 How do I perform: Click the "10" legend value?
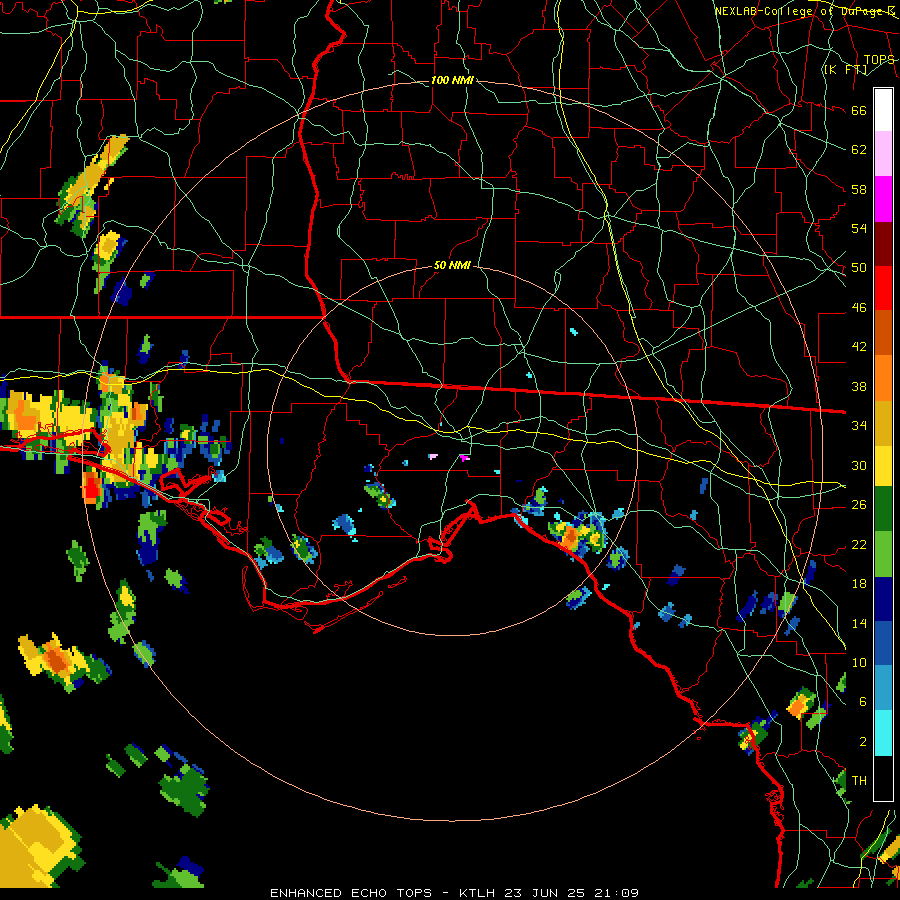coord(859,662)
